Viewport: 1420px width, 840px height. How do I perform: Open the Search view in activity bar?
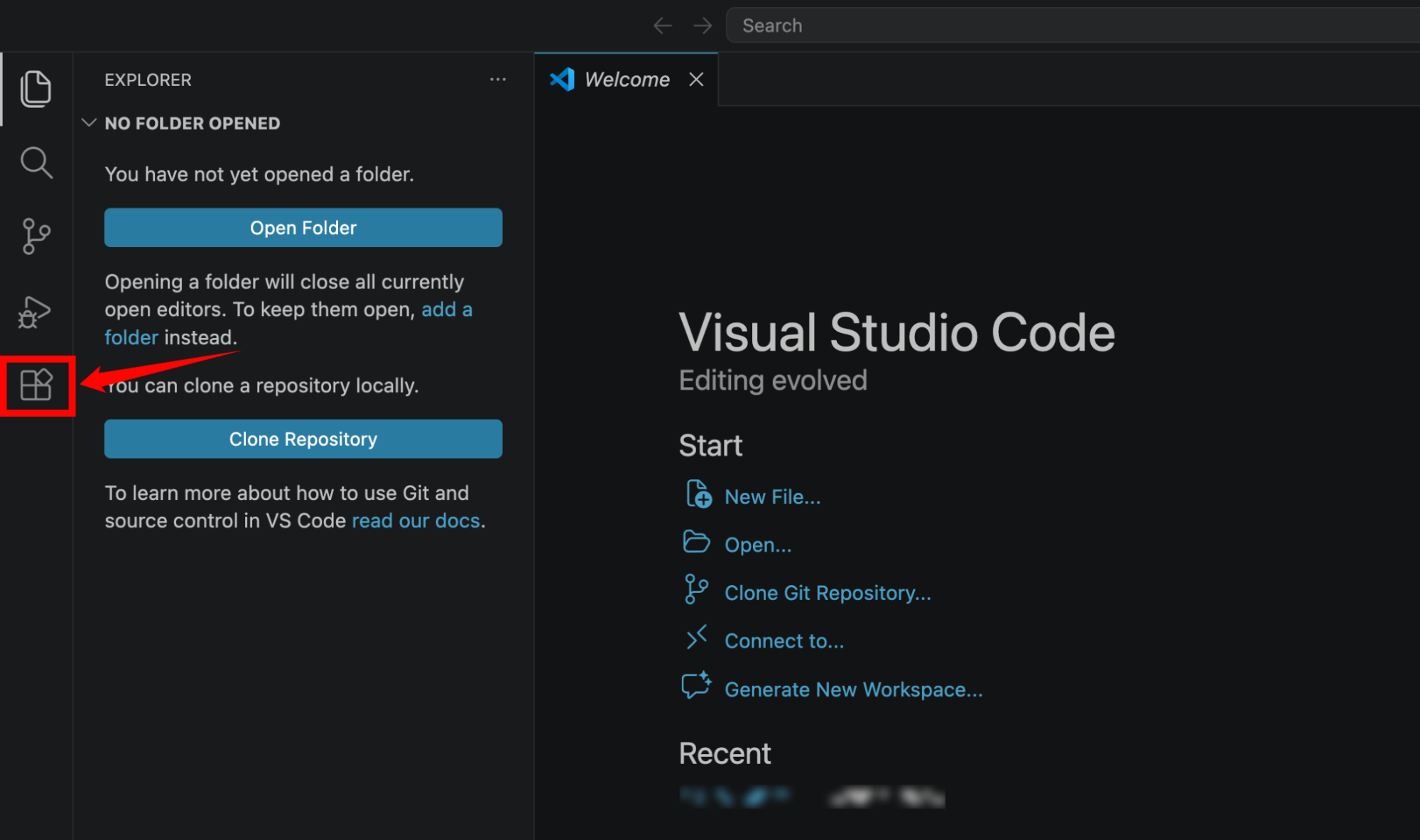pyautogui.click(x=36, y=163)
